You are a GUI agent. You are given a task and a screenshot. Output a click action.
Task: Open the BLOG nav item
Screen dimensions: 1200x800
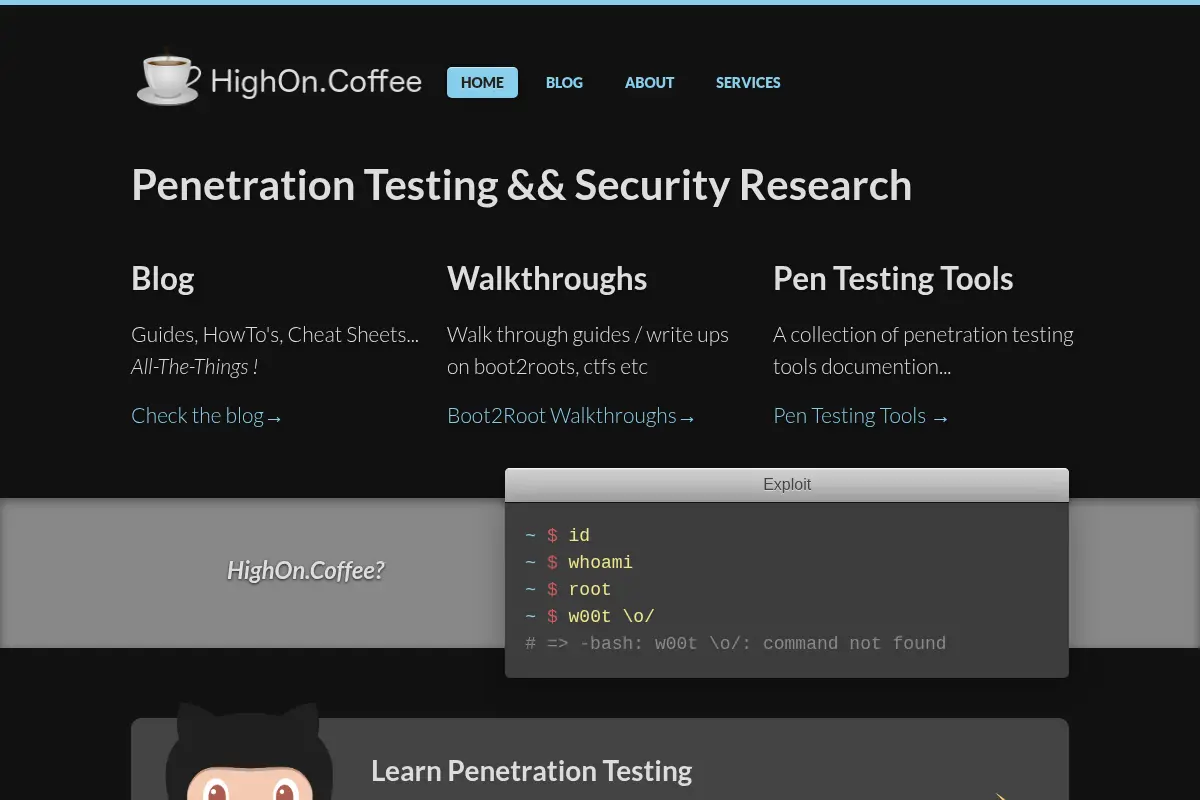click(x=564, y=82)
